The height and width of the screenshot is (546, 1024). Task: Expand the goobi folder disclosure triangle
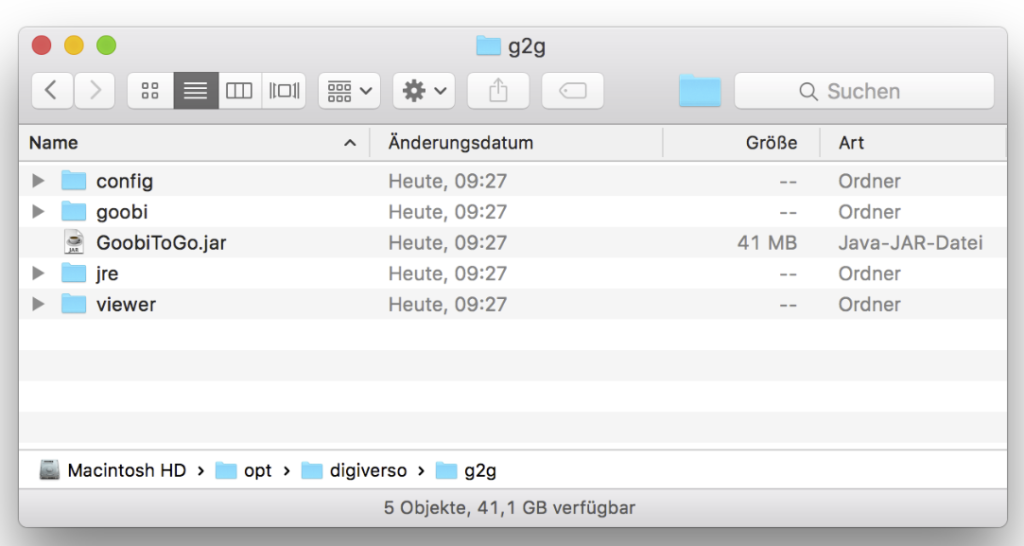[x=38, y=212]
